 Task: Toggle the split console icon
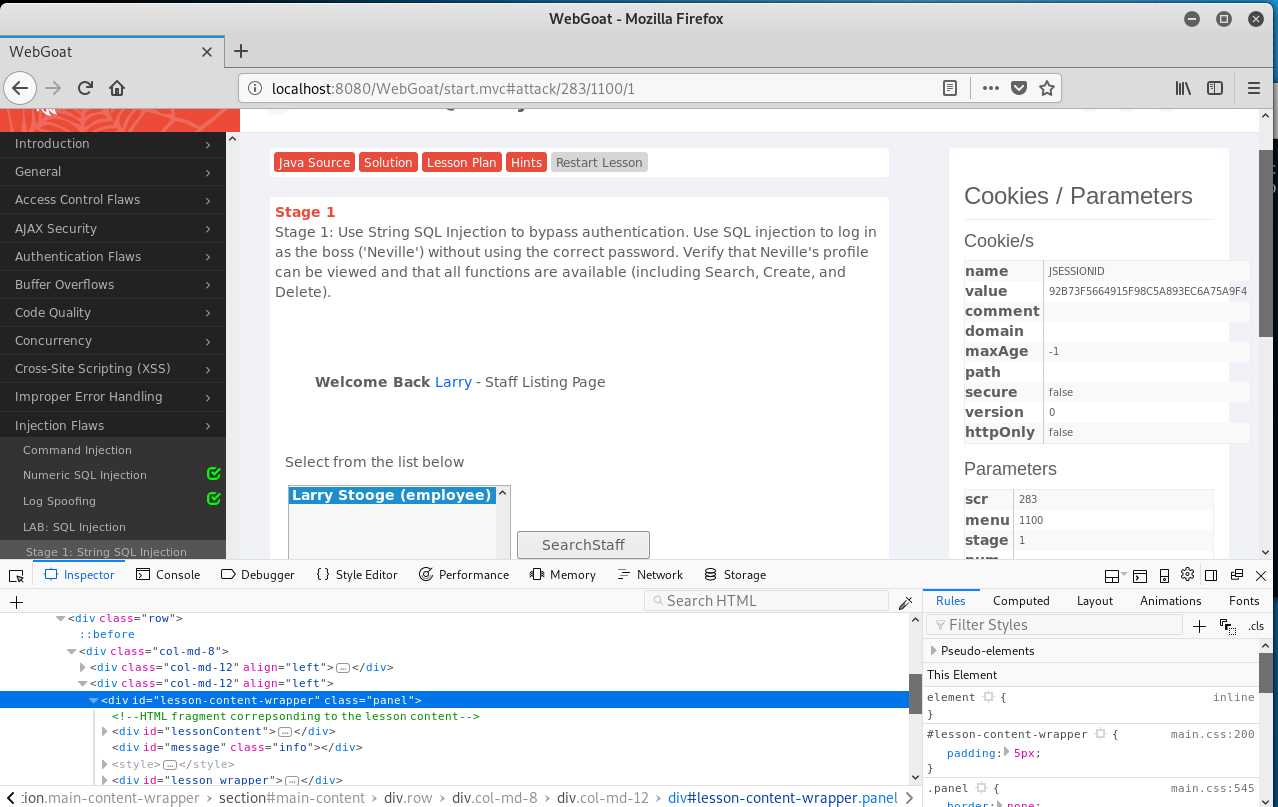point(1139,575)
